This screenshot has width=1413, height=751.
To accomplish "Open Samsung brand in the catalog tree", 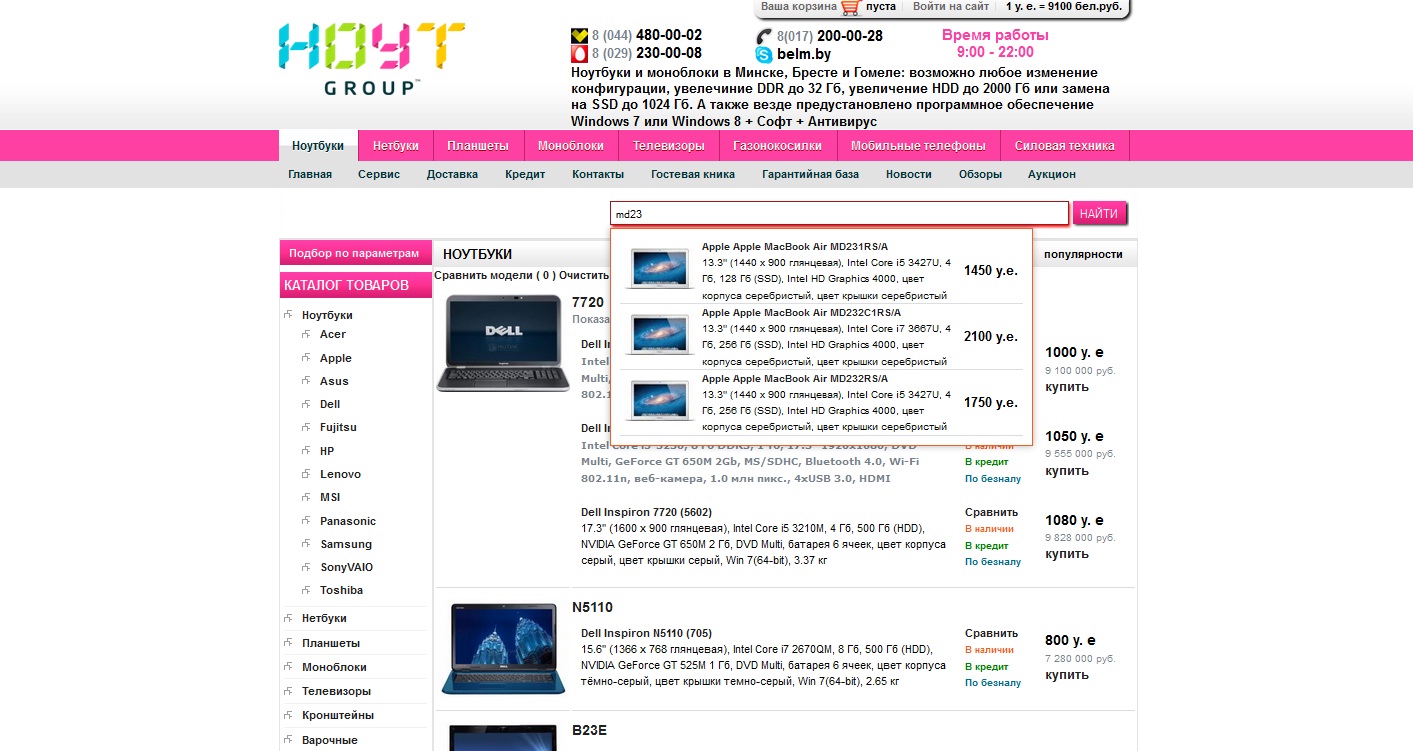I will tap(346, 544).
